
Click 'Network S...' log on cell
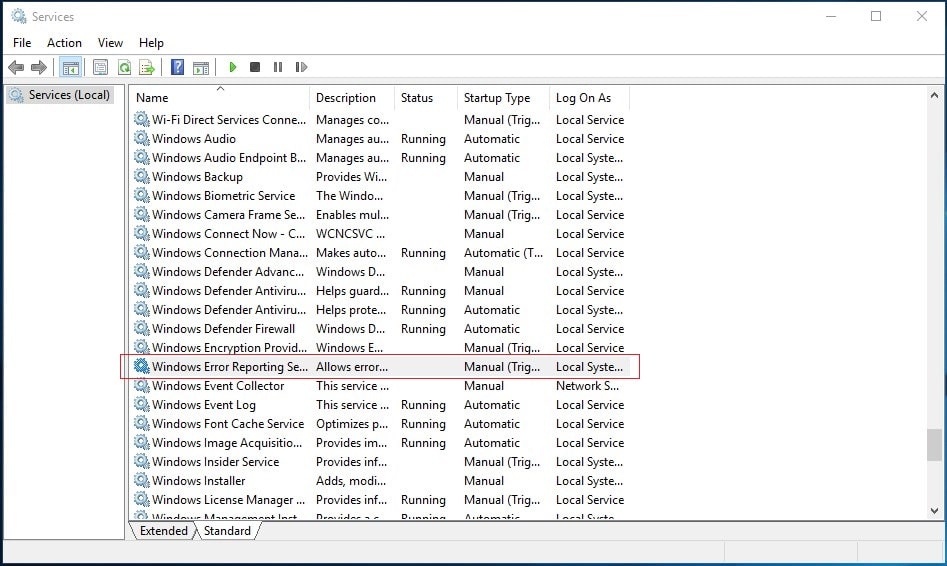click(587, 385)
